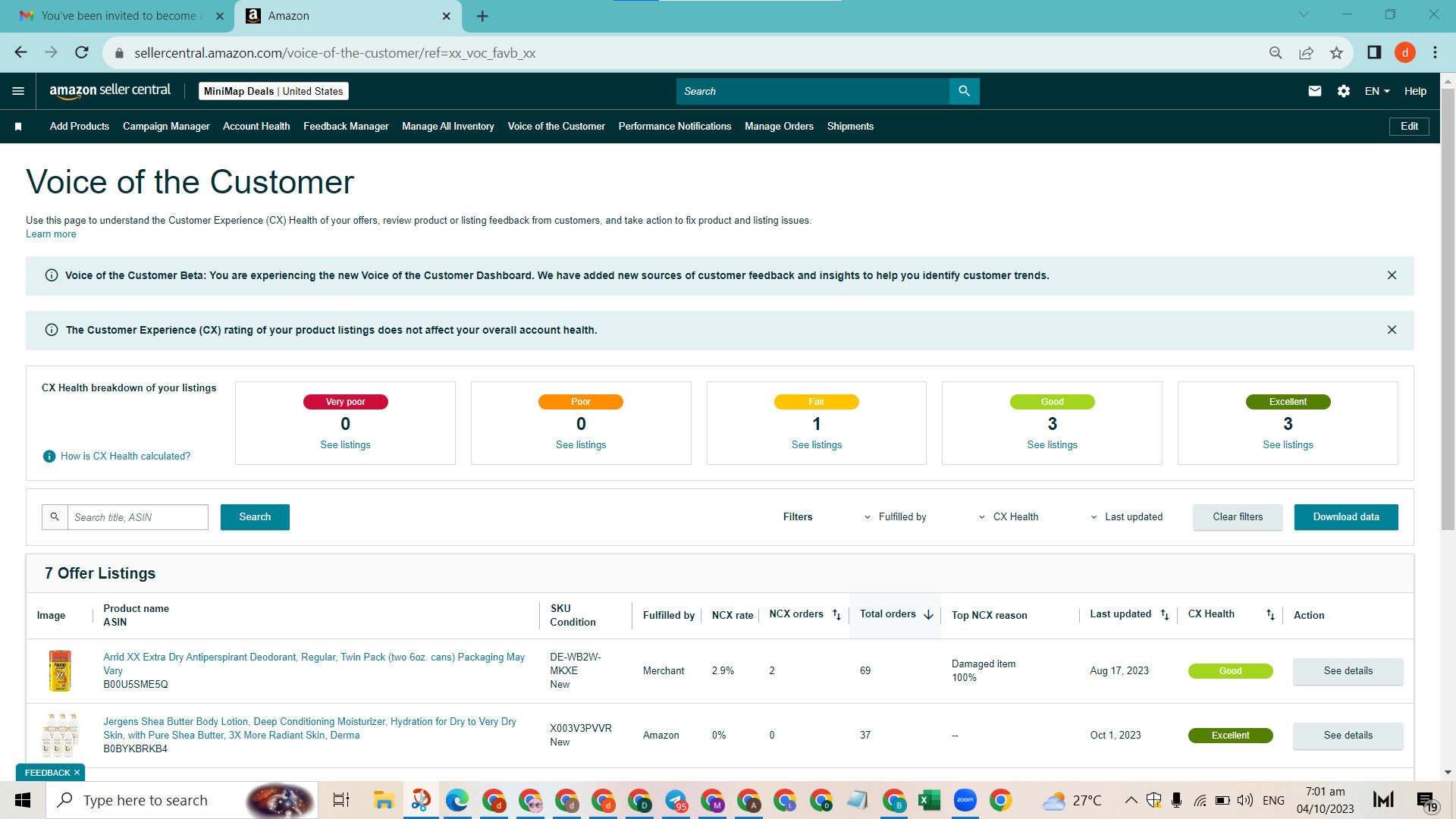The image size is (1456, 819).
Task: Expand the Last updated filter dropdown
Action: pyautogui.click(x=1126, y=517)
